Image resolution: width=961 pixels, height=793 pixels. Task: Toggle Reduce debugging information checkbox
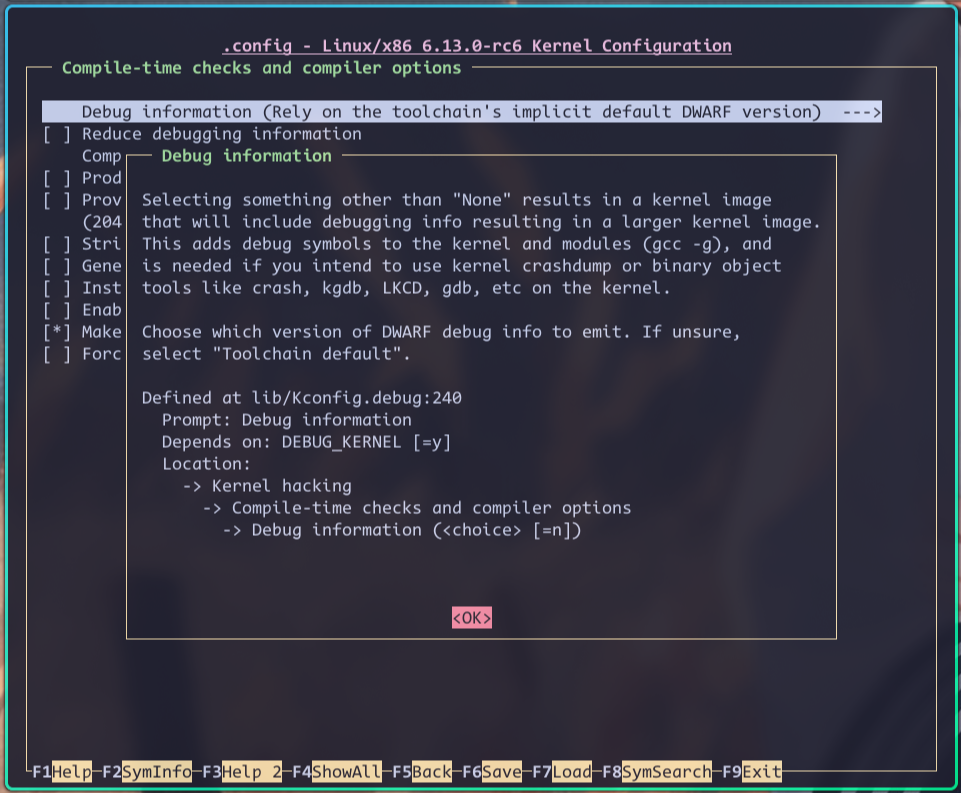click(56, 134)
